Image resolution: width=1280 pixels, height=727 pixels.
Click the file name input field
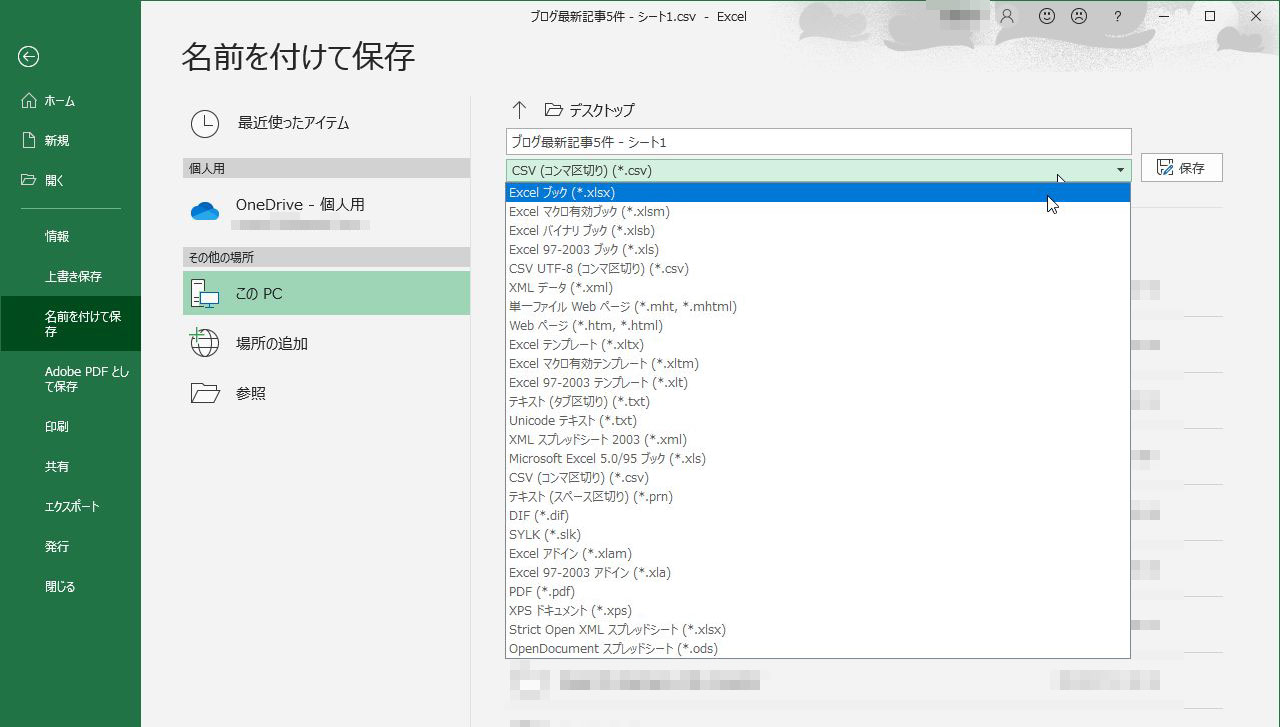pyautogui.click(x=819, y=142)
